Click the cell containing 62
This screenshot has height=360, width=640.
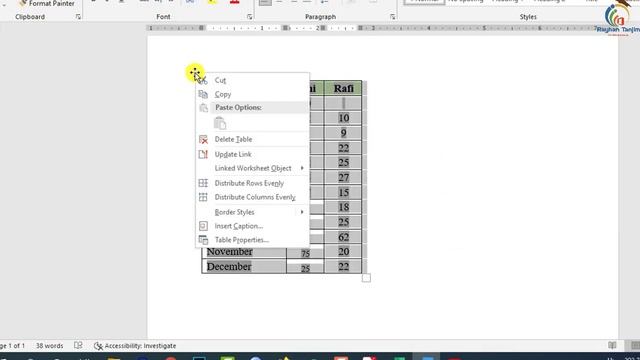[x=343, y=237]
